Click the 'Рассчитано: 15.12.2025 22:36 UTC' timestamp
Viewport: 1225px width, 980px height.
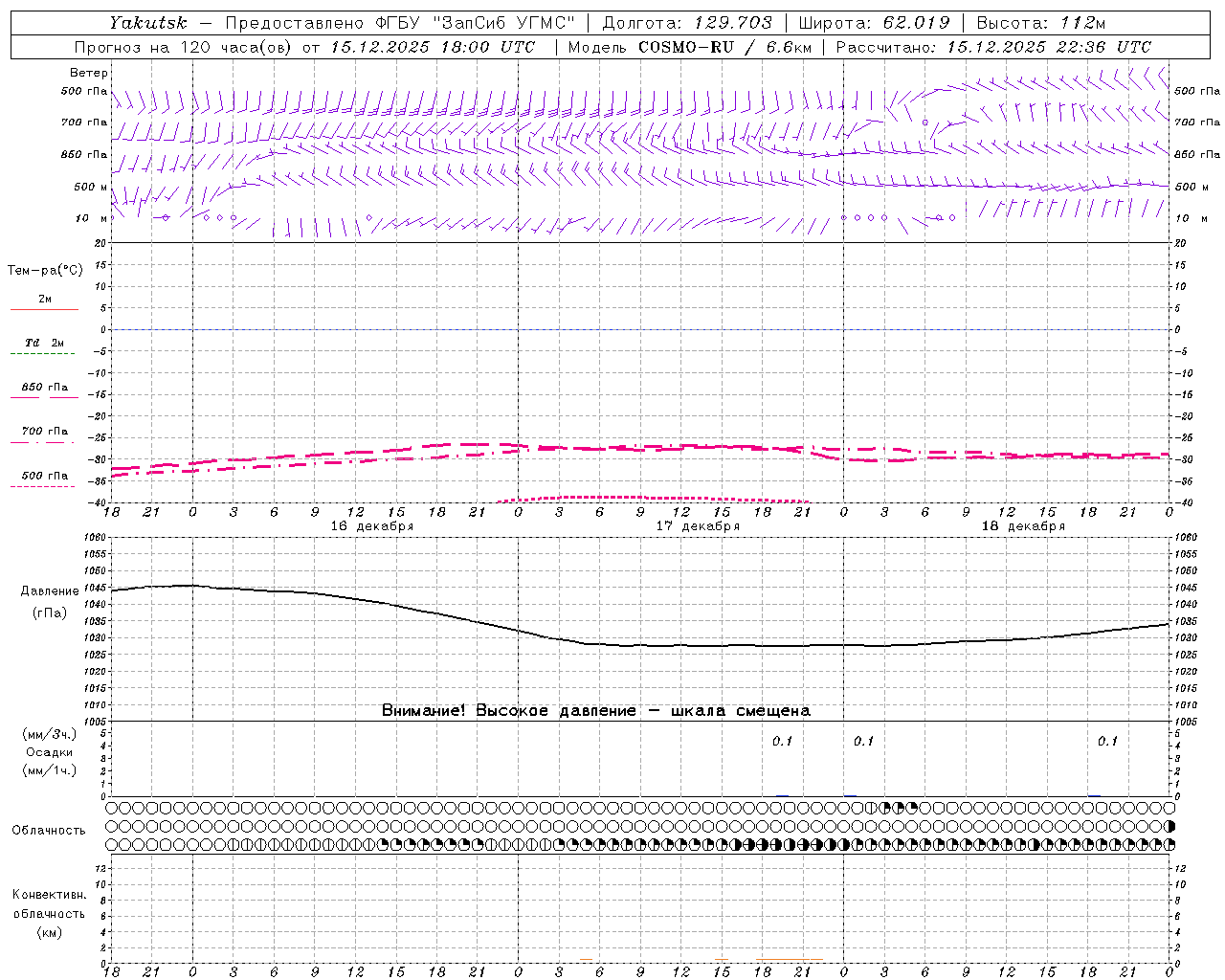tap(993, 47)
